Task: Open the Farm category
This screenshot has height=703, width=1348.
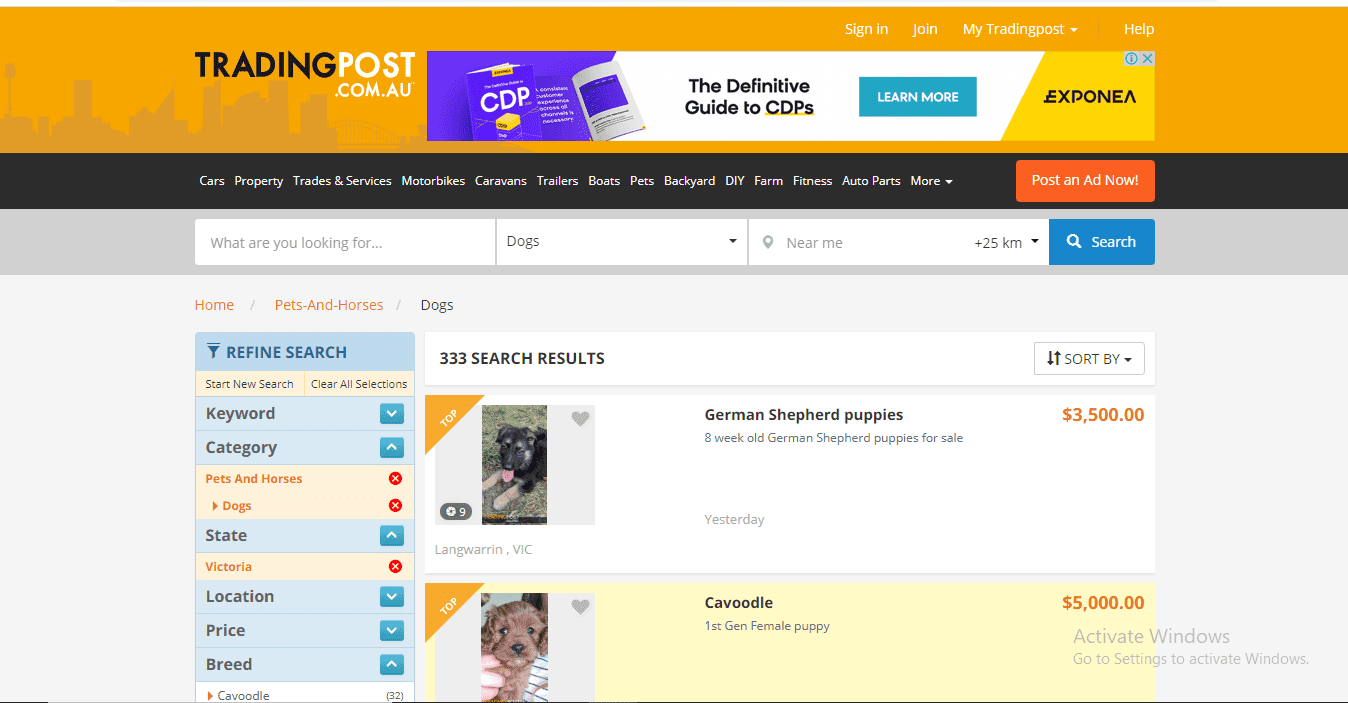Action: tap(769, 181)
